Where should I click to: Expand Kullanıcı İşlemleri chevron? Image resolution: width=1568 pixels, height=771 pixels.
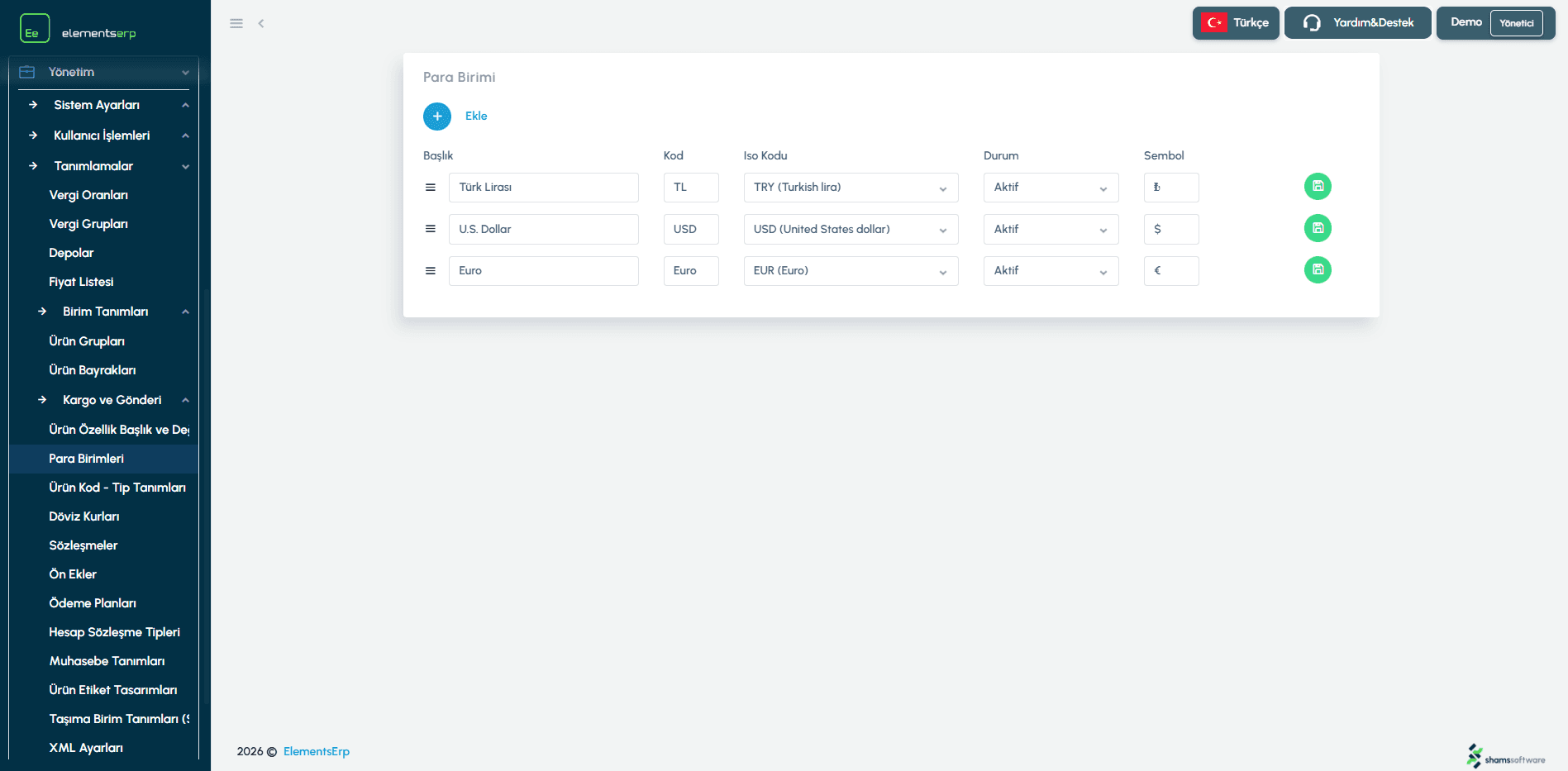pyautogui.click(x=185, y=136)
